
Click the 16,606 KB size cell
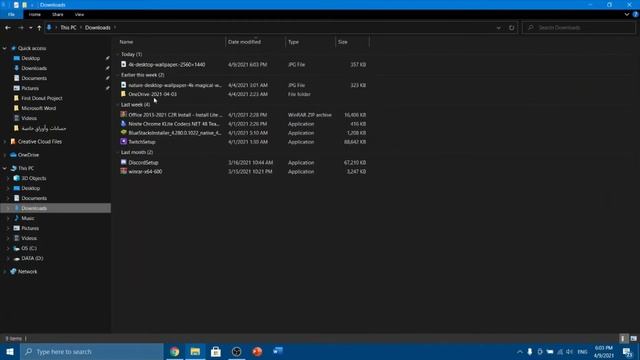point(355,115)
